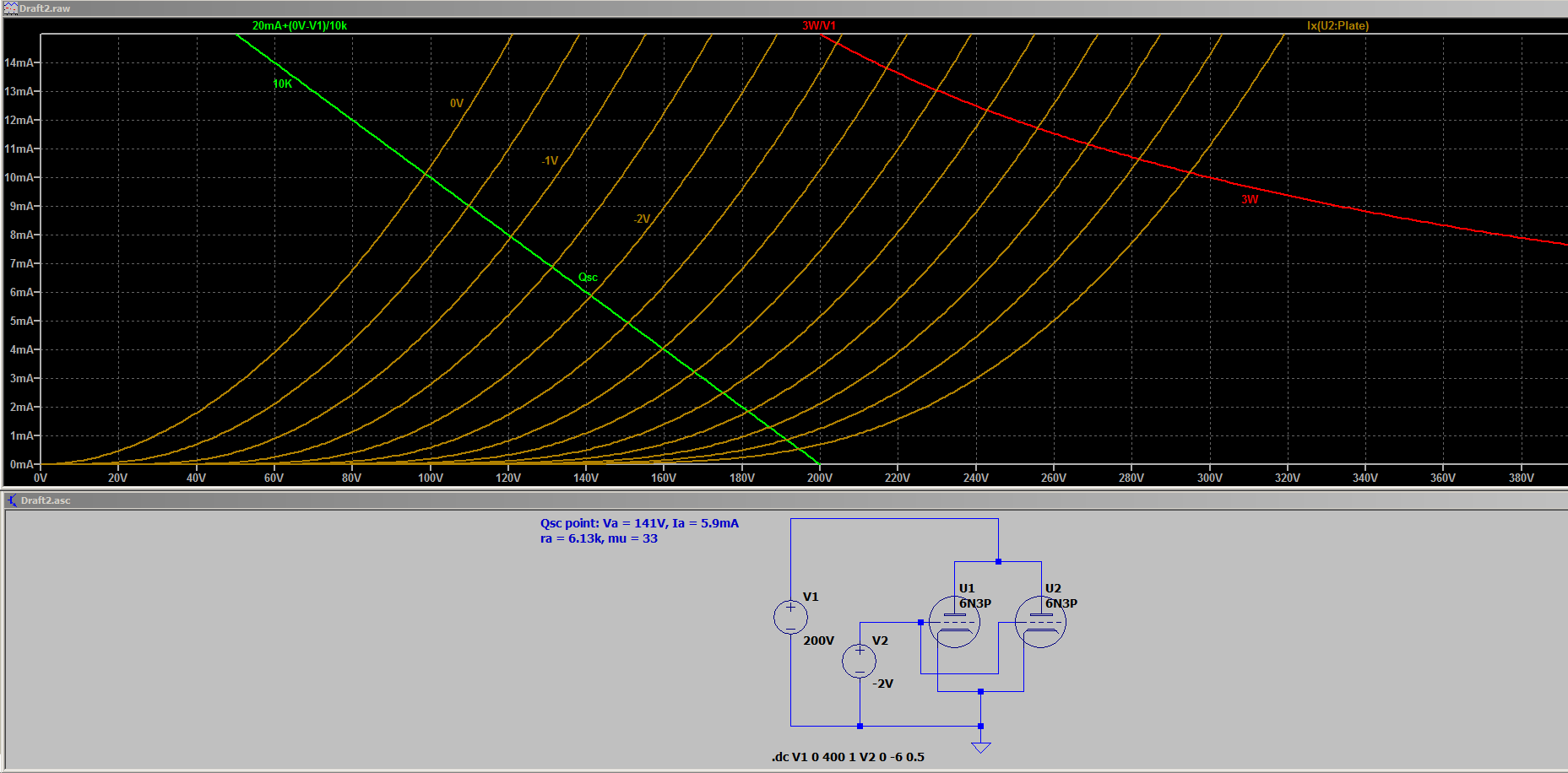Screen dimensions: 1568x773
Task: Click the junction node above the tube plates
Action: [x=998, y=561]
